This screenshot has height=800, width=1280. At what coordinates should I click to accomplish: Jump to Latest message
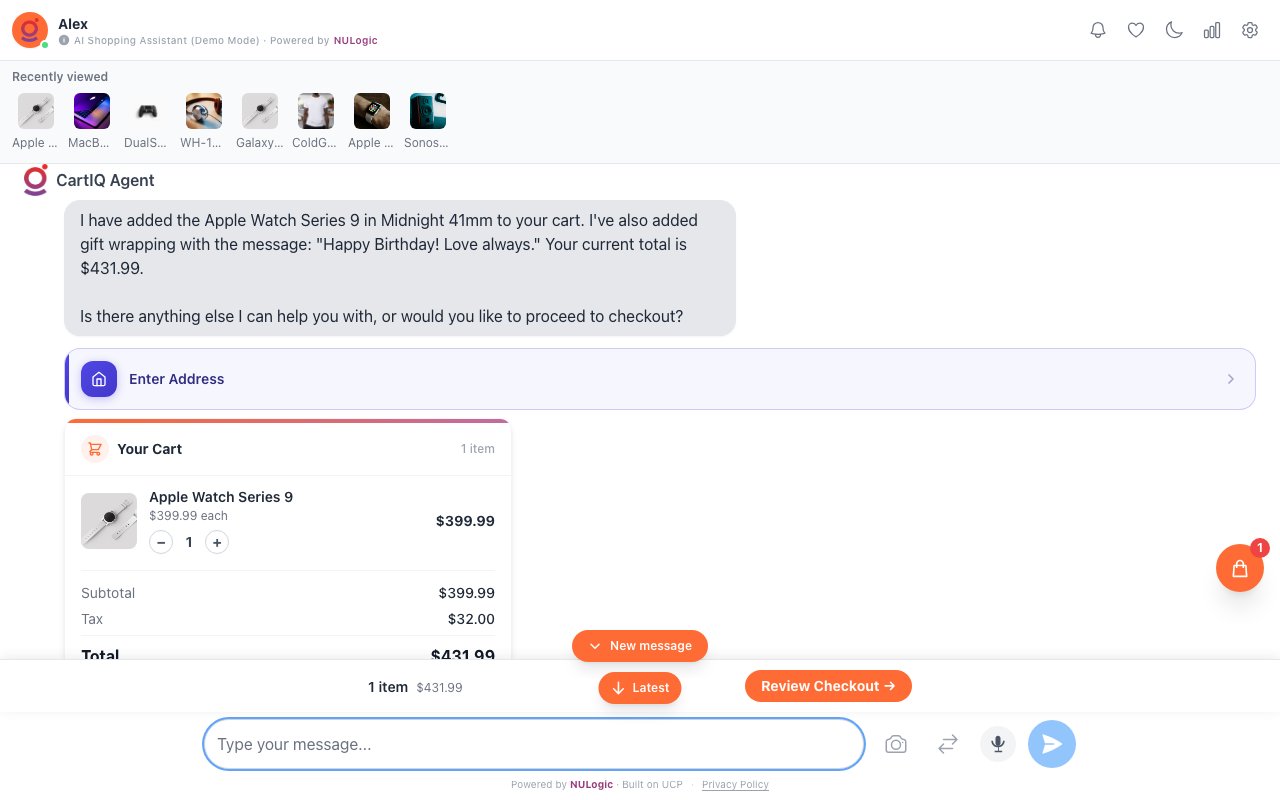tap(640, 688)
